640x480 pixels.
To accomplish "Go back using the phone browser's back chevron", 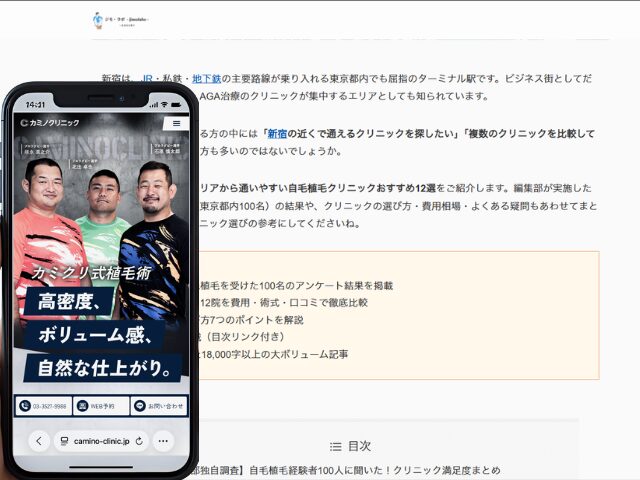I will coord(39,441).
